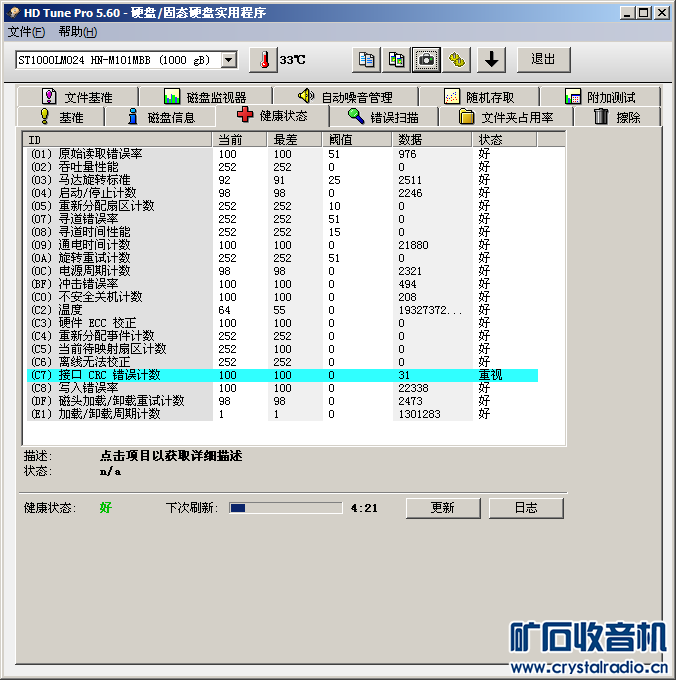Click the red cross health icon
Viewport: 676px width, 680px height.
point(245,114)
